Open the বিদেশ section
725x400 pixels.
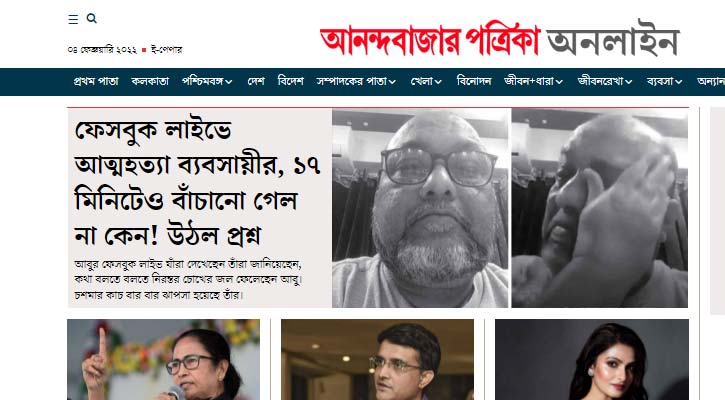pos(290,81)
